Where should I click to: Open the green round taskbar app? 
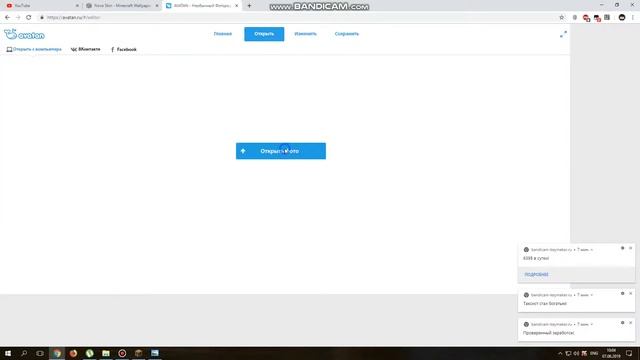(x=90, y=353)
